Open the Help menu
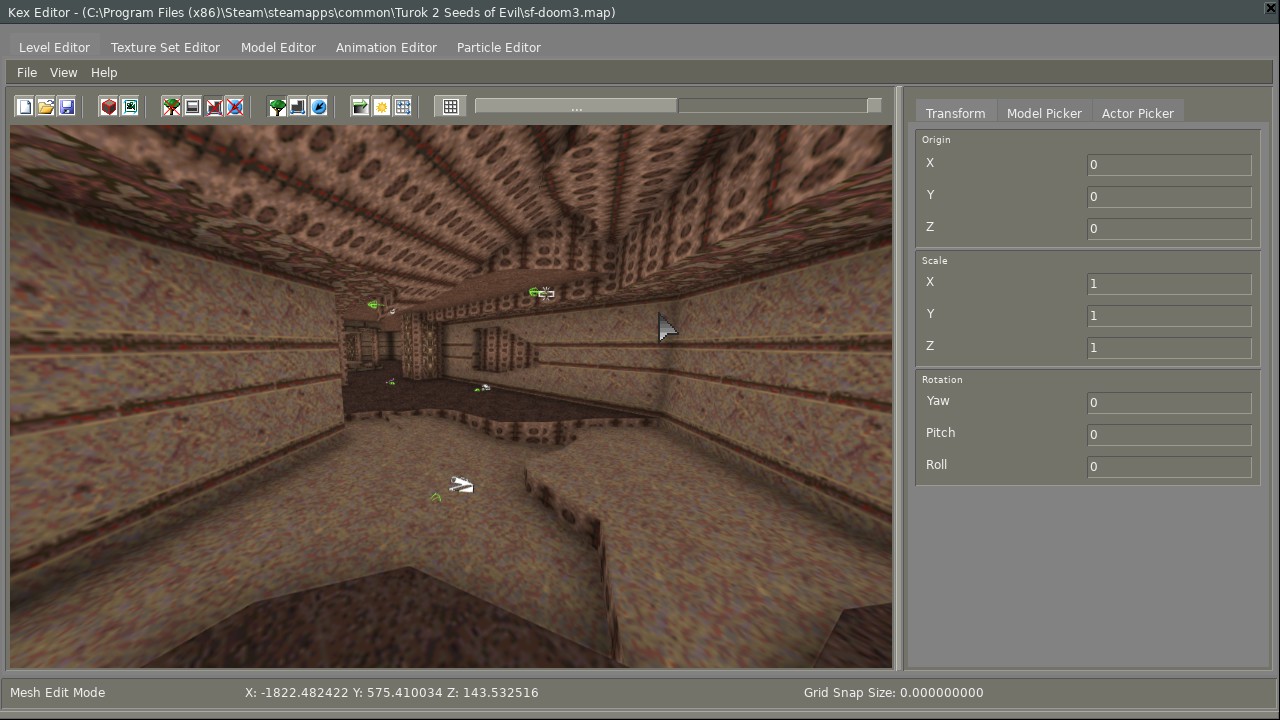Viewport: 1280px width, 720px height. point(104,73)
